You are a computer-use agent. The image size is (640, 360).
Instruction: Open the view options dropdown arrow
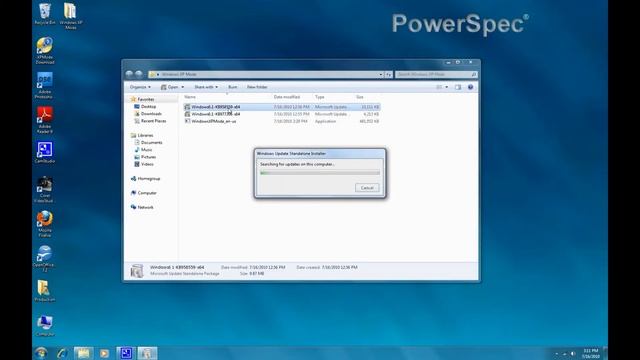pyautogui.click(x=447, y=87)
